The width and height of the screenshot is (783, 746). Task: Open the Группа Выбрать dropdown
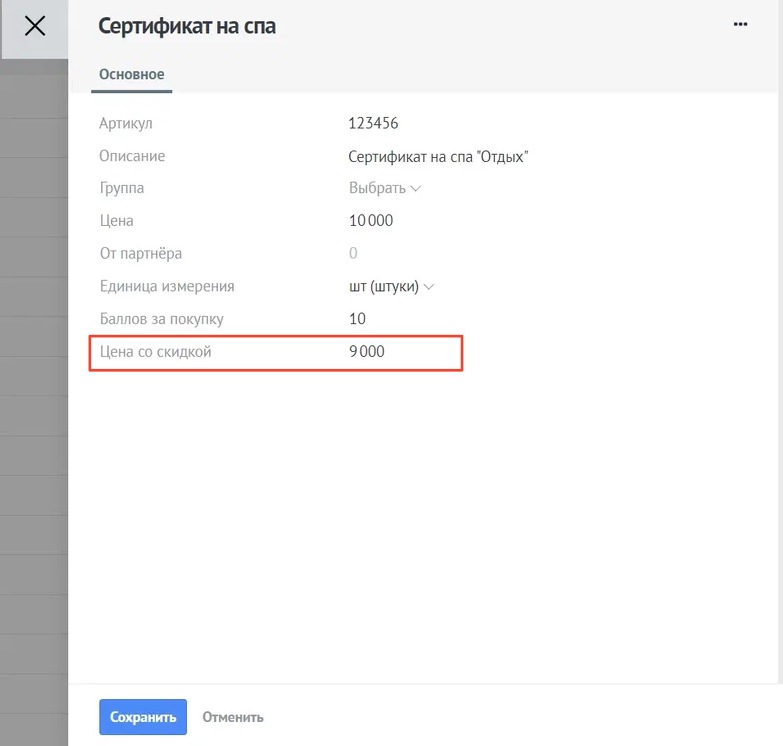(x=385, y=188)
